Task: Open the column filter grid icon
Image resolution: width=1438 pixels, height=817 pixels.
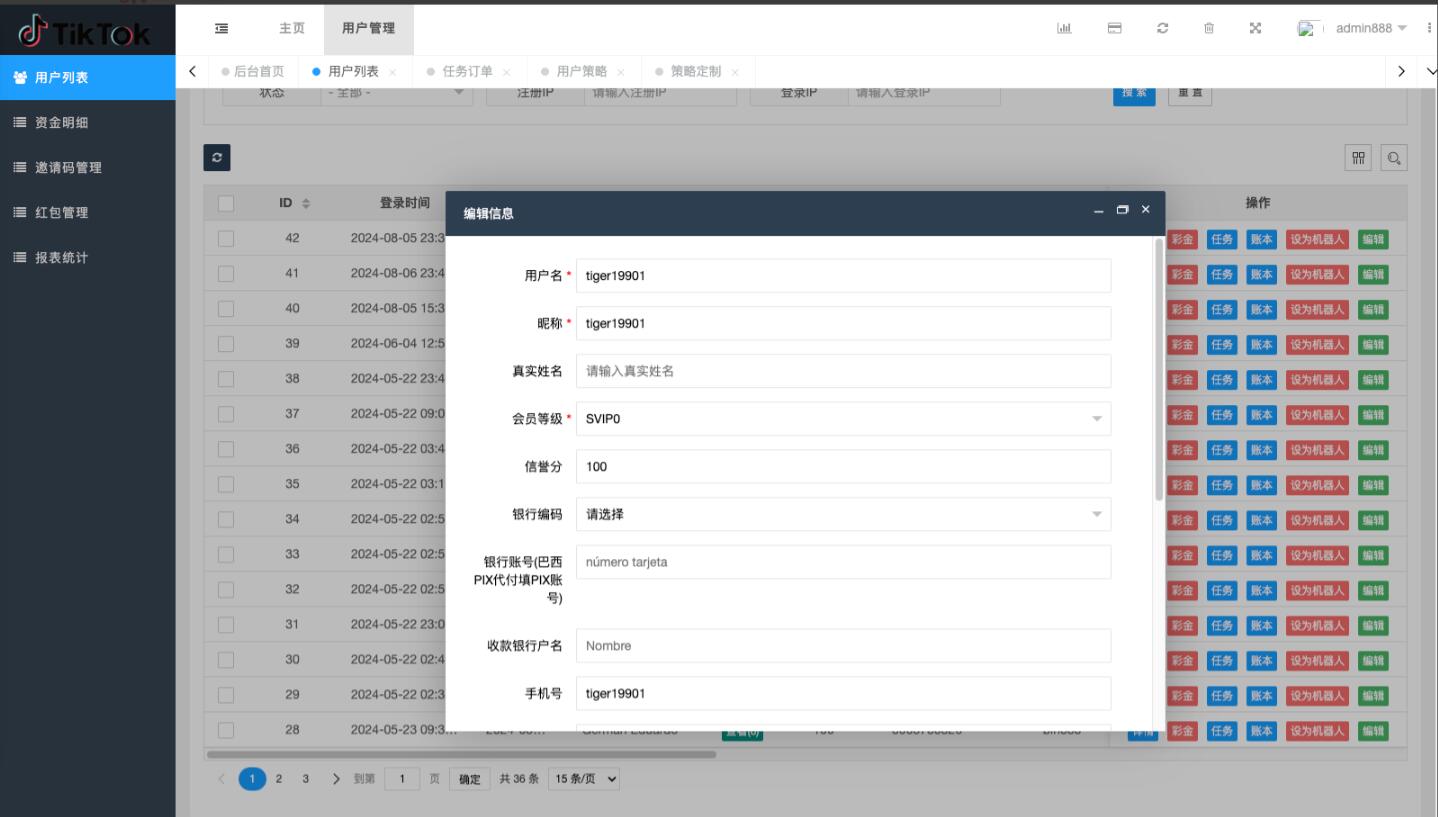Action: tap(1359, 158)
